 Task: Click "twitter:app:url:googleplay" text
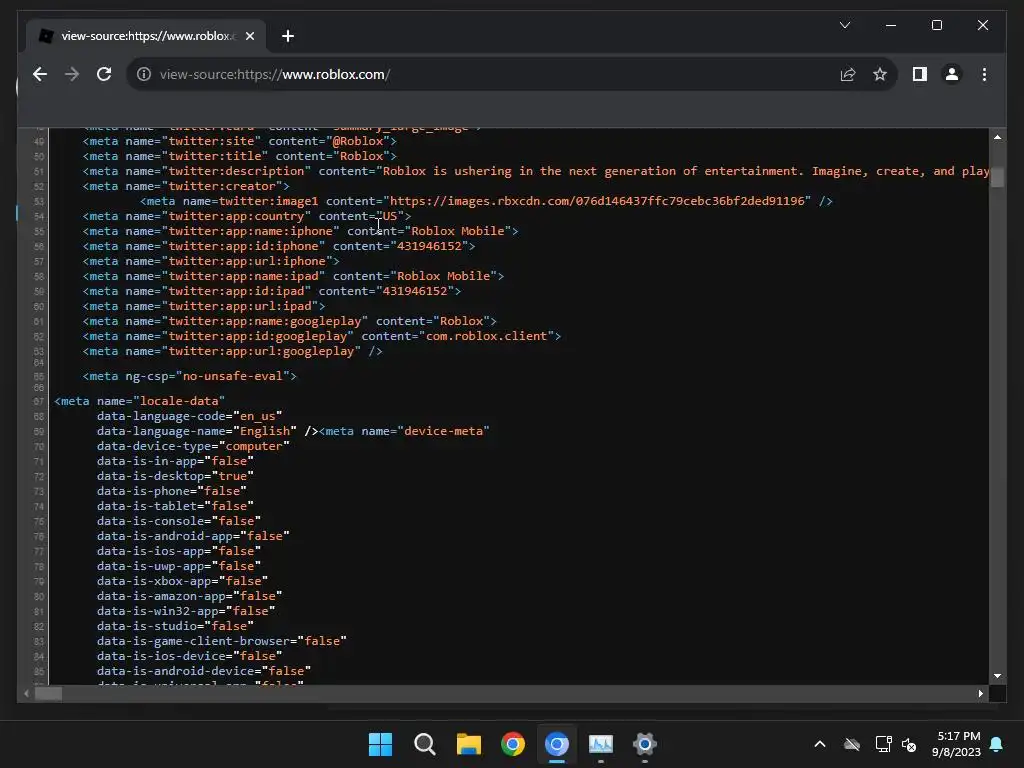point(261,351)
